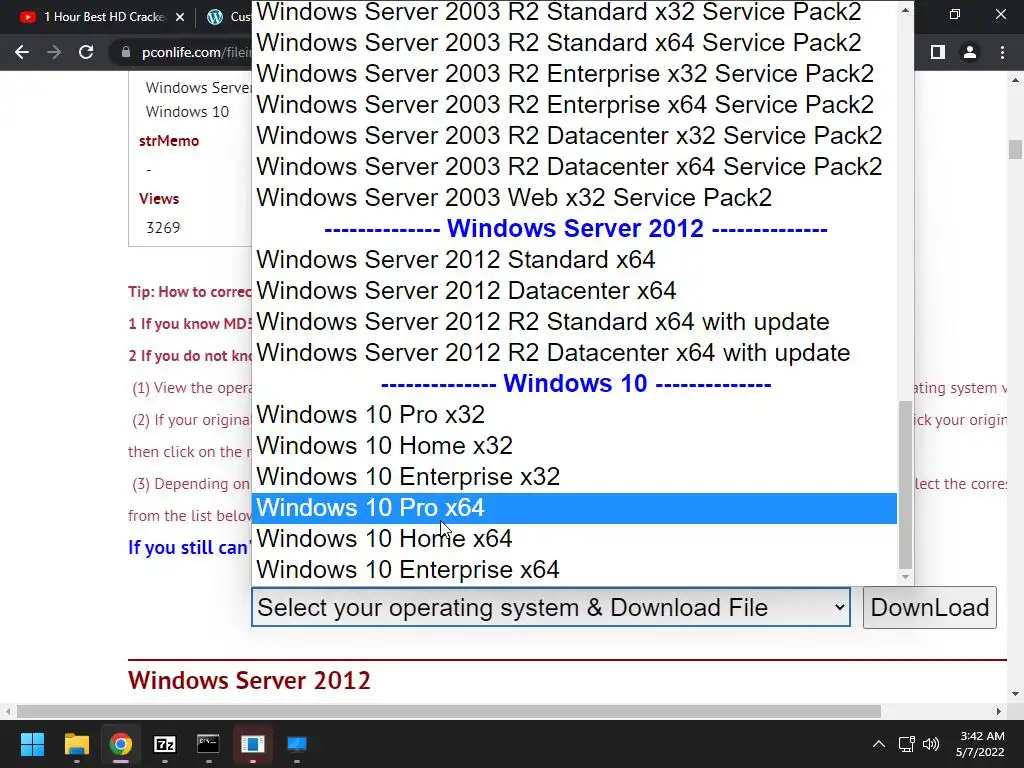Open the blue monitor taskbar icon
The width and height of the screenshot is (1024, 768).
(296, 744)
